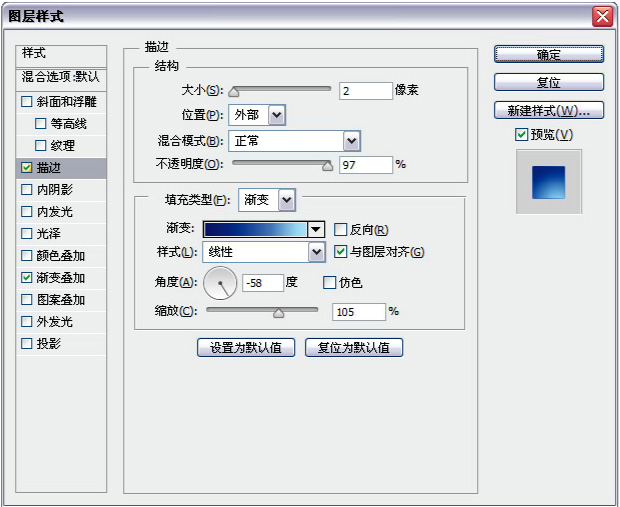
Task: Expand the 混合模式 dropdown
Action: (x=351, y=141)
